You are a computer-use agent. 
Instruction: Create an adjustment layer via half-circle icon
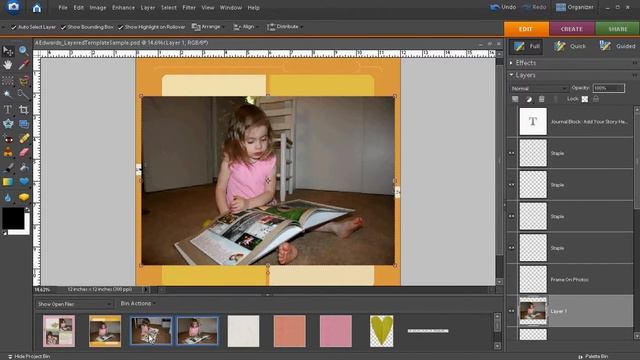(529, 99)
